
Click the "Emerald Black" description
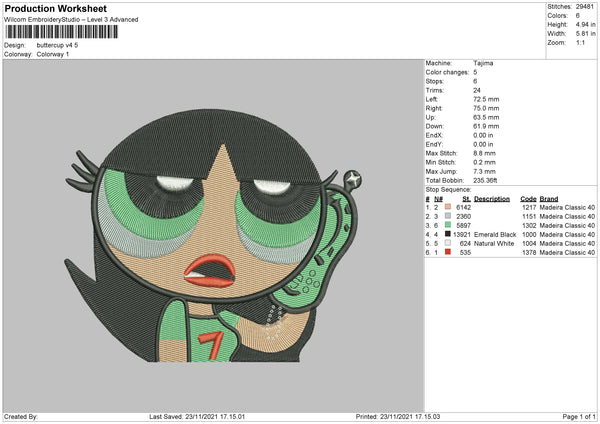pyautogui.click(x=495, y=235)
